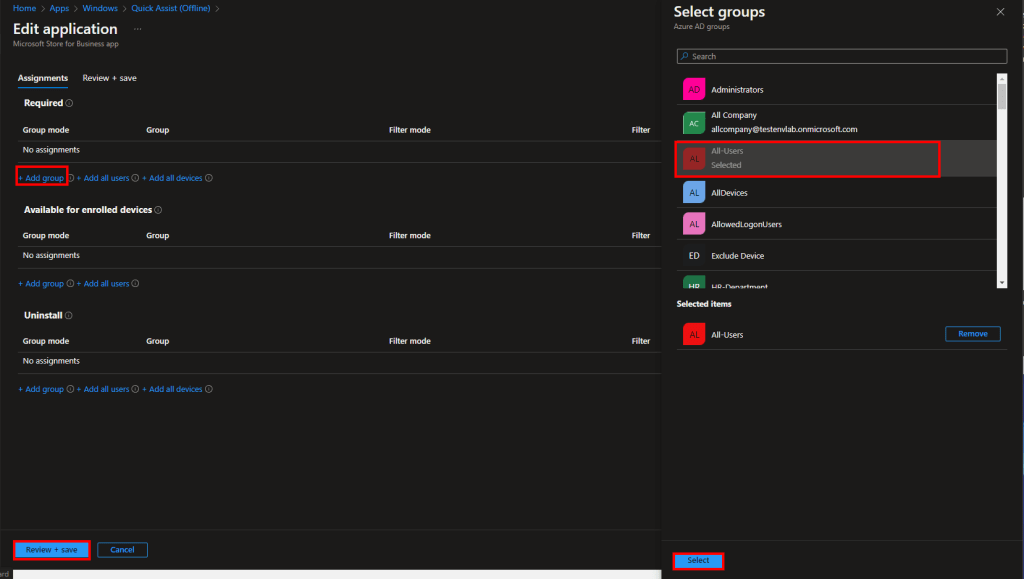Click the Administrators group avatar icon
Screen dimensions: 1024x579
coord(694,90)
